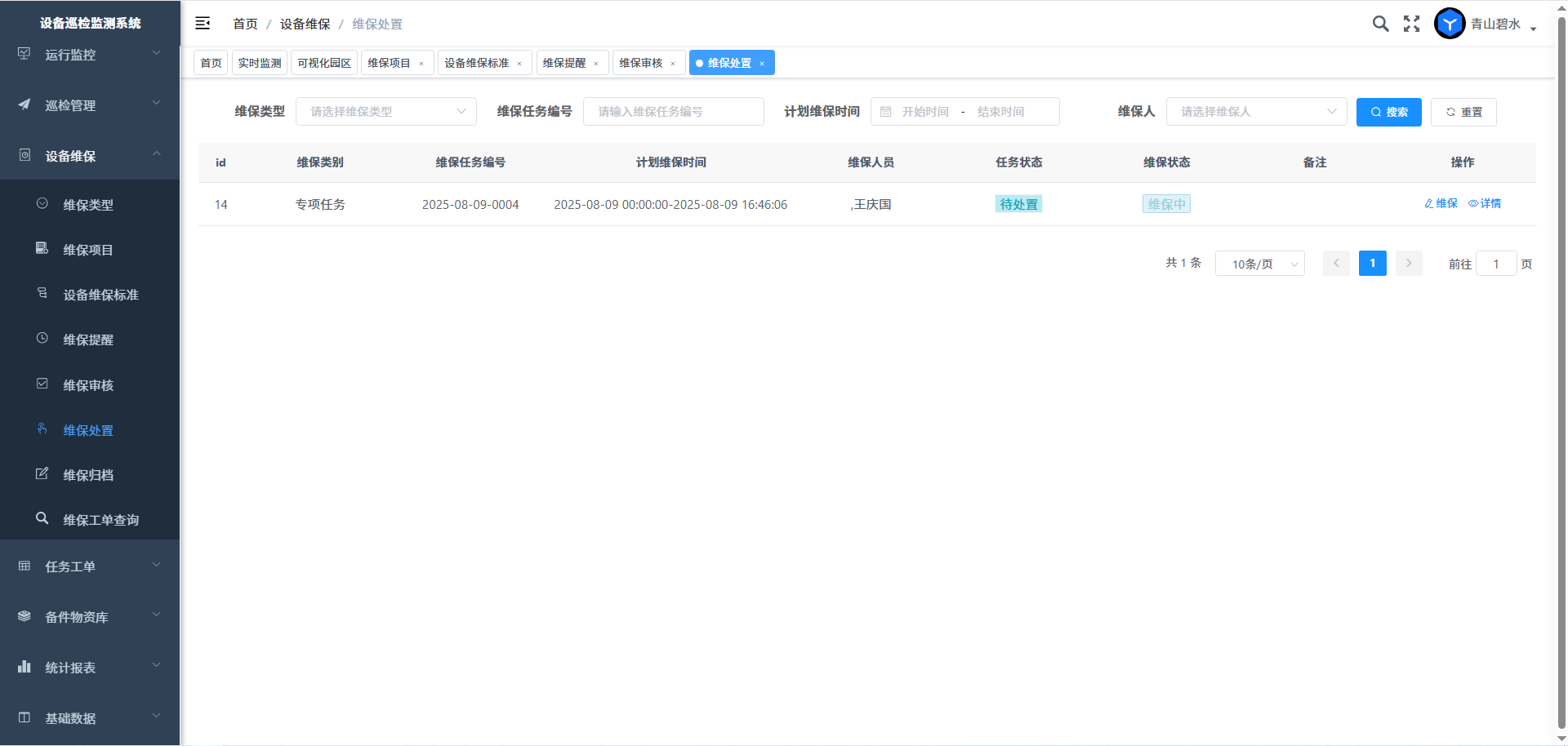Collapse sidebar with the hamburger icon
Viewport: 1568px width, 746px height.
[x=203, y=24]
